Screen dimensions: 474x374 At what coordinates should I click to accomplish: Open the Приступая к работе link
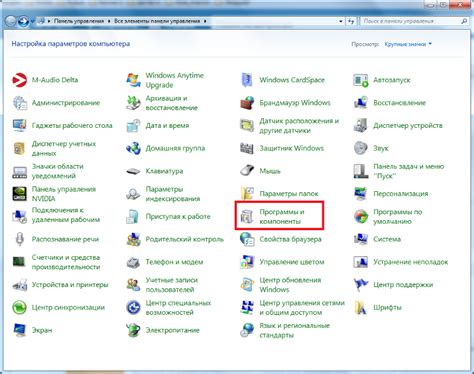tap(178, 217)
